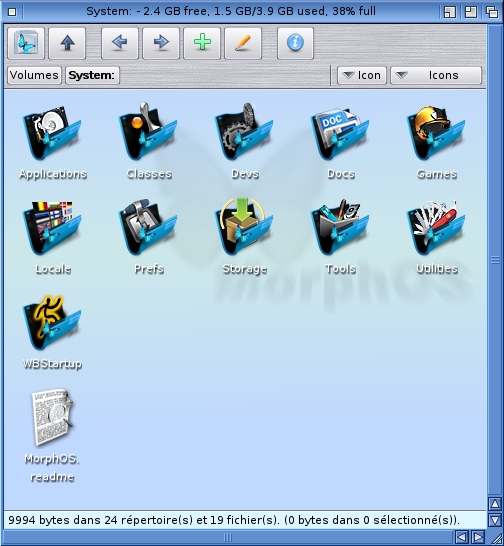Show information with the blue i button
The width and height of the screenshot is (504, 546).
tap(295, 43)
